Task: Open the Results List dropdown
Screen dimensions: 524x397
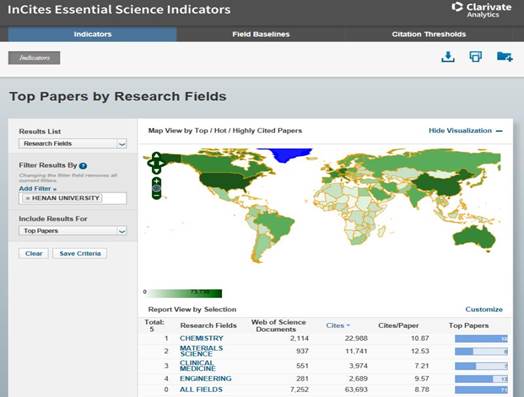Action: coord(73,144)
